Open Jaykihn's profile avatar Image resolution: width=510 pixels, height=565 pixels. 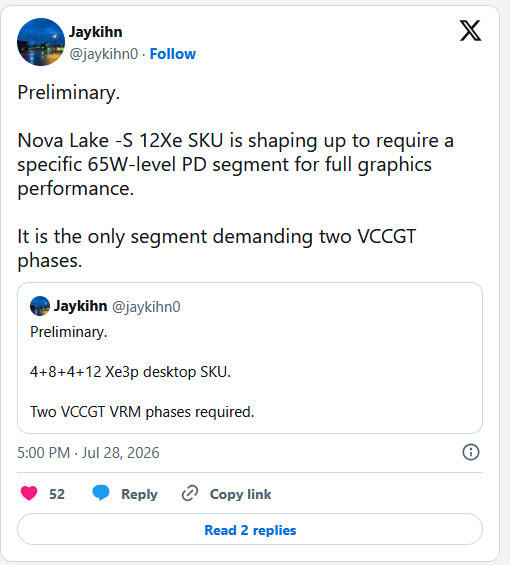click(x=41, y=42)
